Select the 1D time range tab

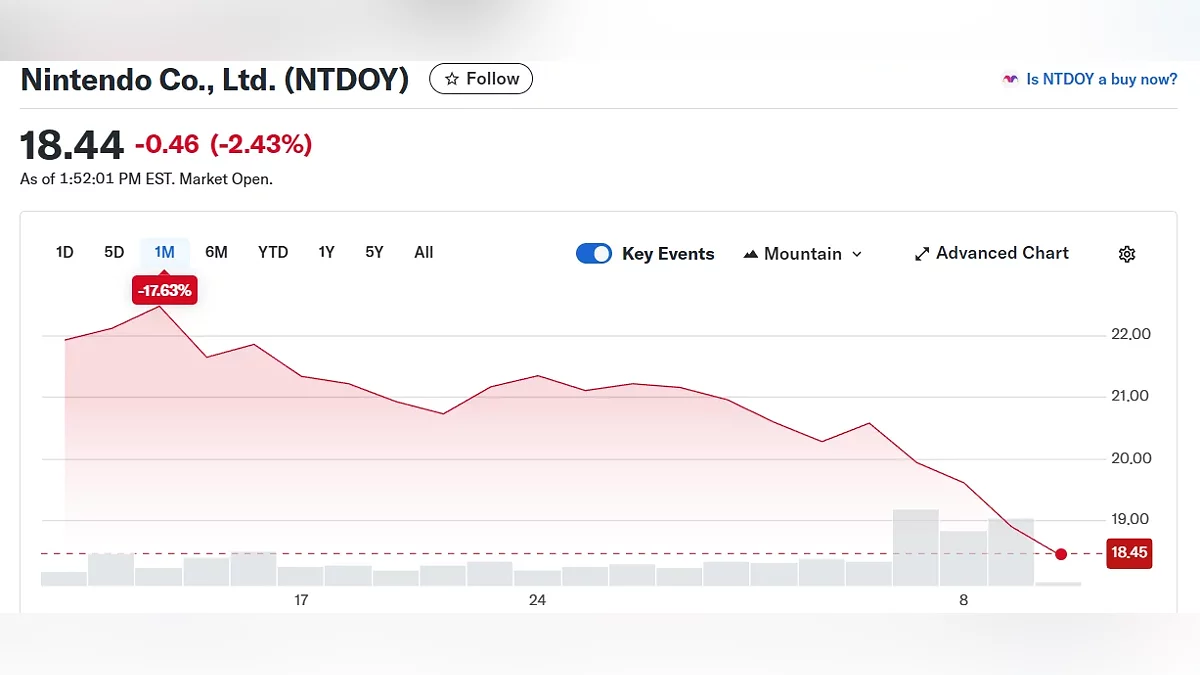(x=65, y=252)
